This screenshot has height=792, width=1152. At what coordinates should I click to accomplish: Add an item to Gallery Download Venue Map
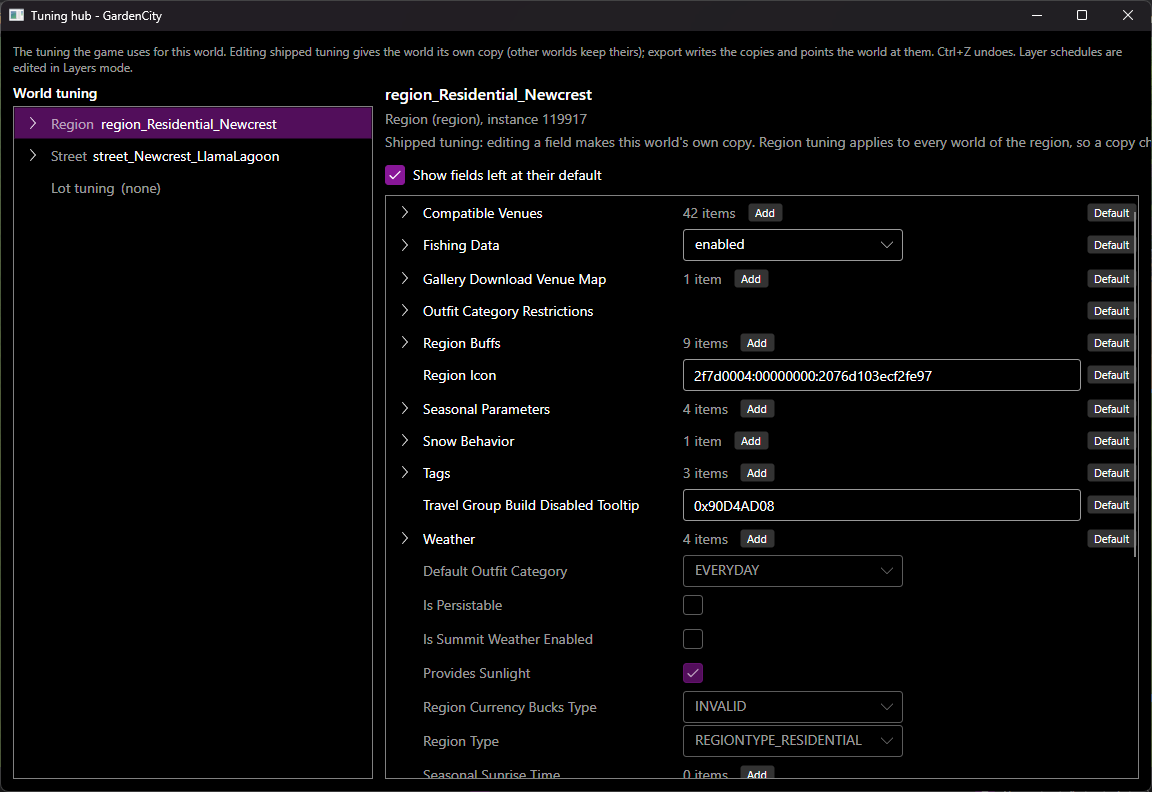click(751, 279)
